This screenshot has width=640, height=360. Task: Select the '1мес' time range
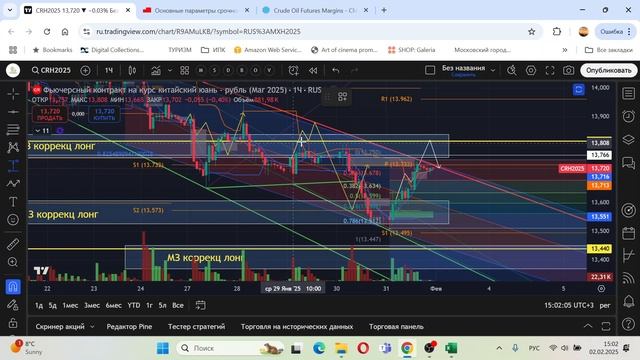pyautogui.click(x=70, y=305)
